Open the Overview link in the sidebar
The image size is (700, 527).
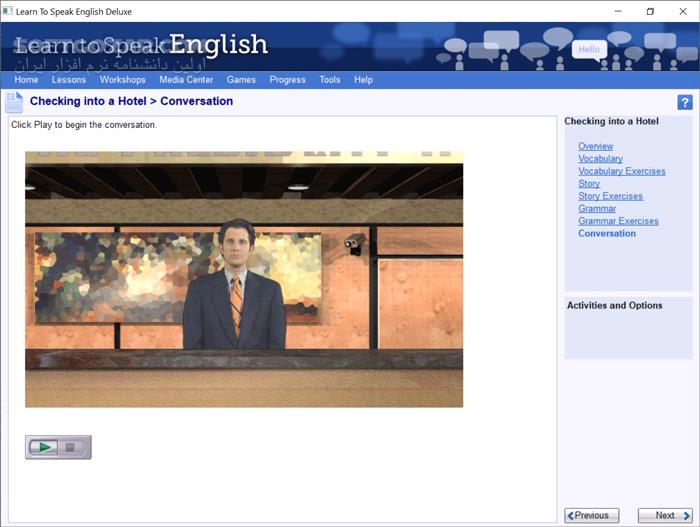tap(596, 146)
